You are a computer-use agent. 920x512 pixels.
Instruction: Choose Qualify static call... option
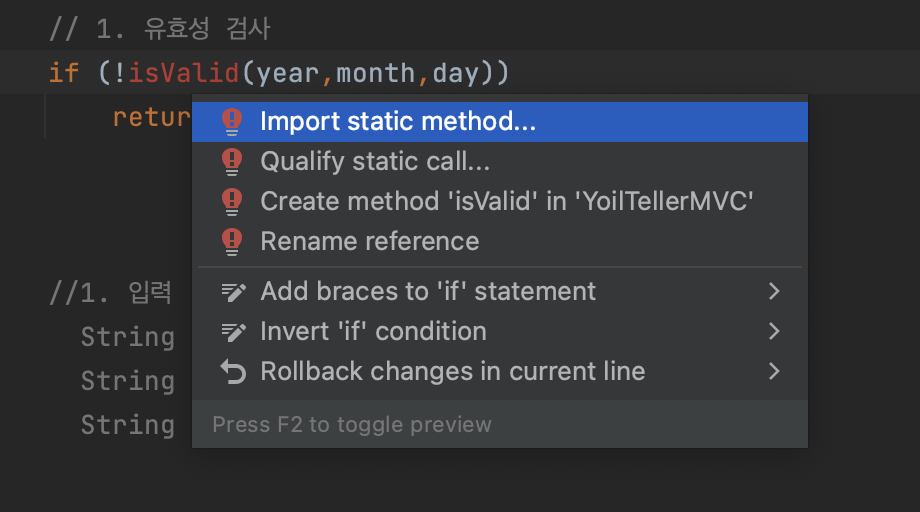[x=500, y=161]
